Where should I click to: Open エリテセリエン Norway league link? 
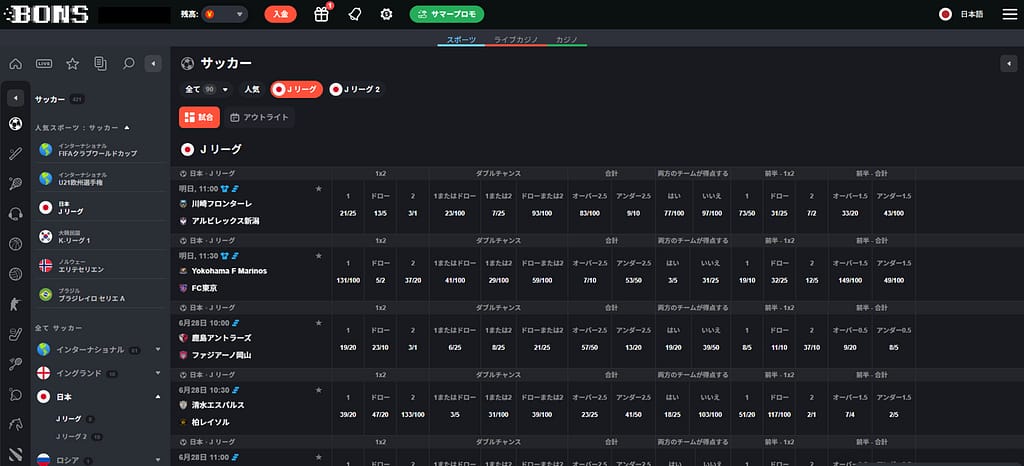[x=98, y=265]
